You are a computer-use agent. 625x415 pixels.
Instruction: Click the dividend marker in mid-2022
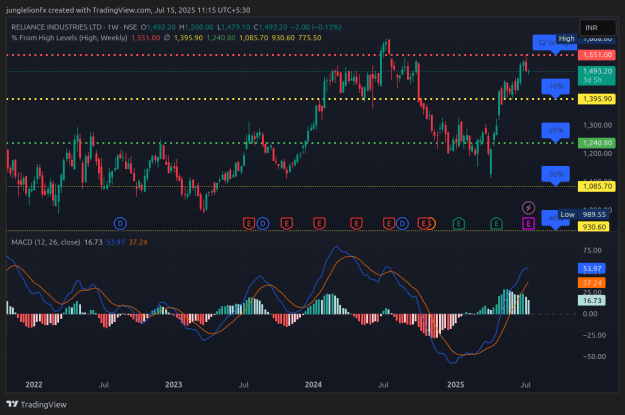tap(120, 224)
